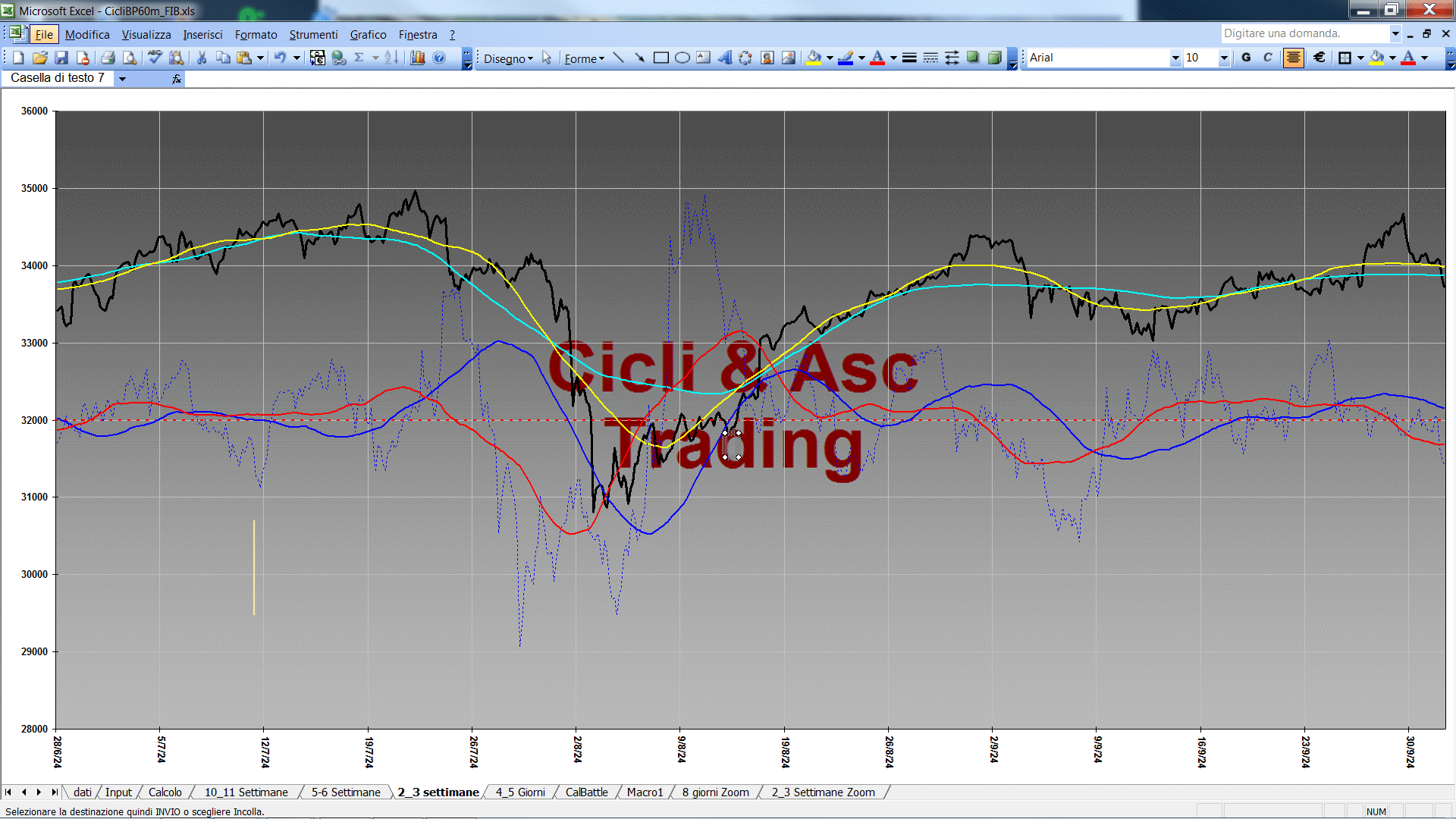
Task: Click the New workbook icon
Action: pyautogui.click(x=18, y=58)
